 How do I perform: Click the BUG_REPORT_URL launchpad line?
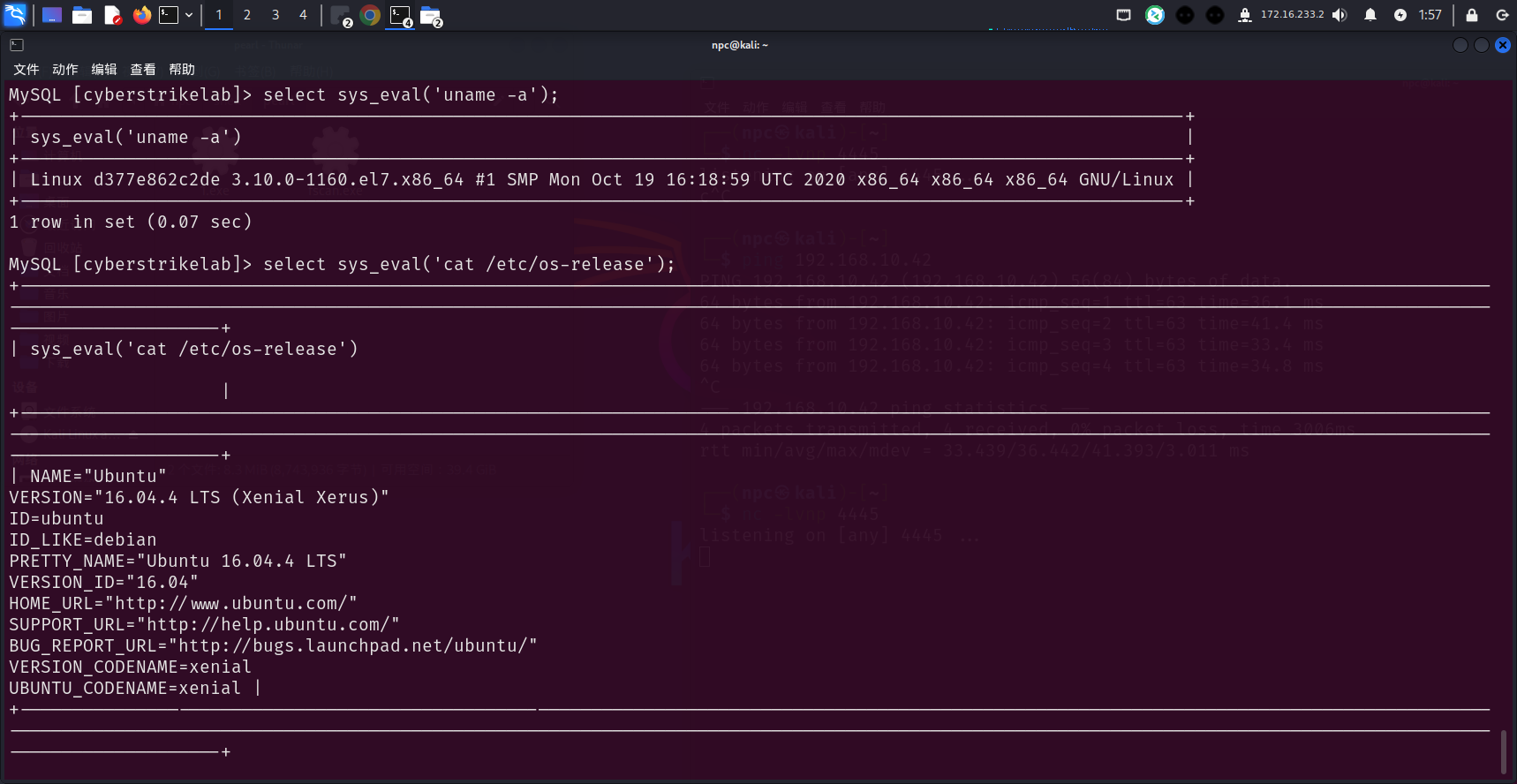274,645
